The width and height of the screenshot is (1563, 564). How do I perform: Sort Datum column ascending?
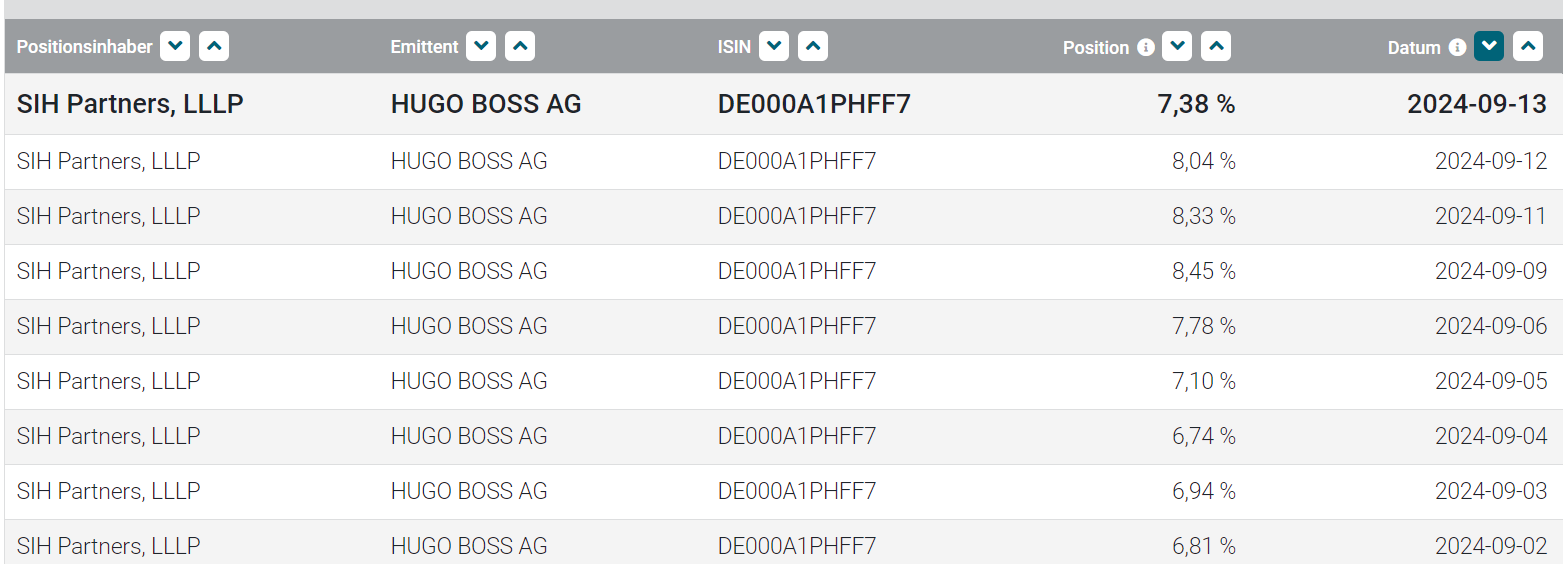(x=1528, y=46)
